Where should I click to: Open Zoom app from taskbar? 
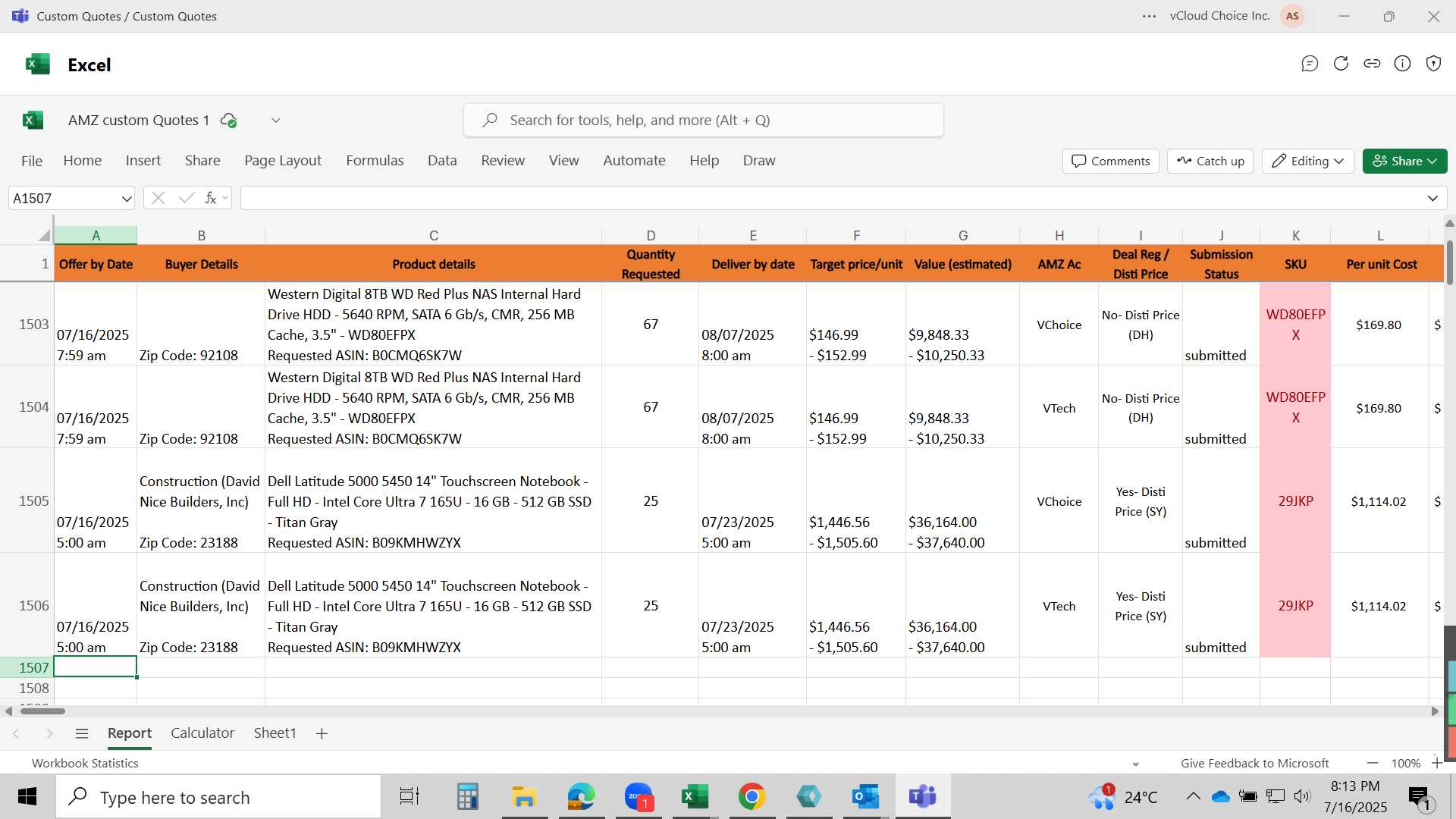tap(639, 796)
